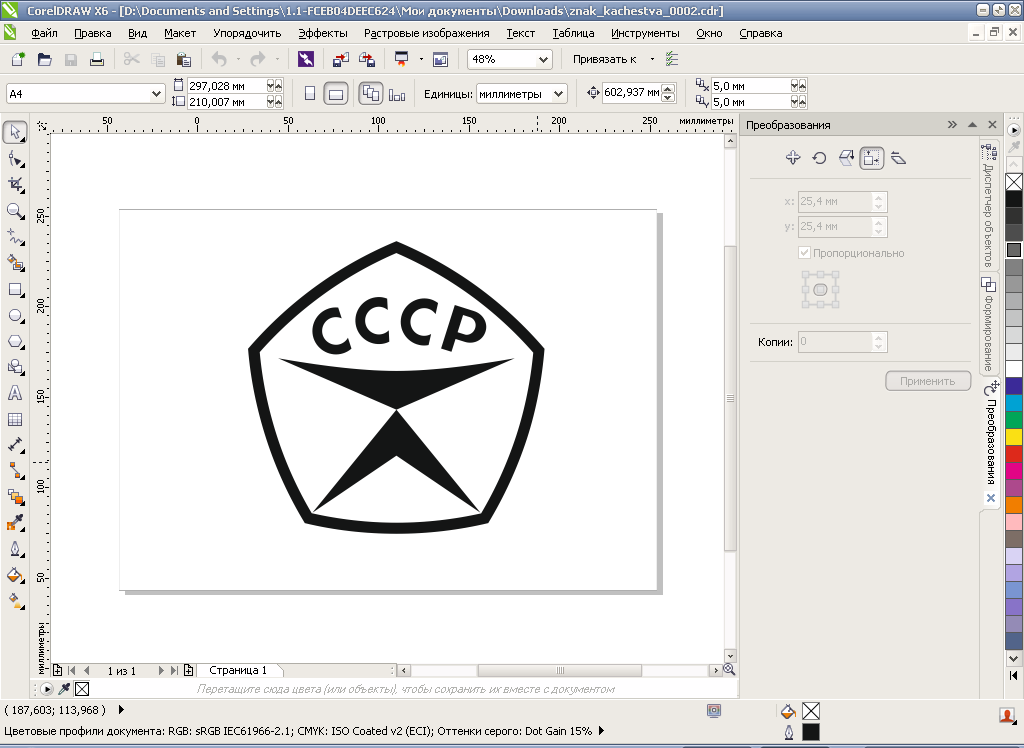Switch to Диспетчер объектов docker tab

click(989, 204)
